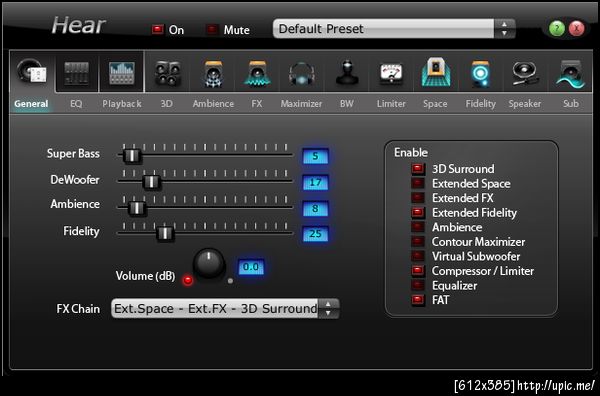Click the red Volume minimum indicator dot
This screenshot has width=600, height=396.
[x=188, y=280]
